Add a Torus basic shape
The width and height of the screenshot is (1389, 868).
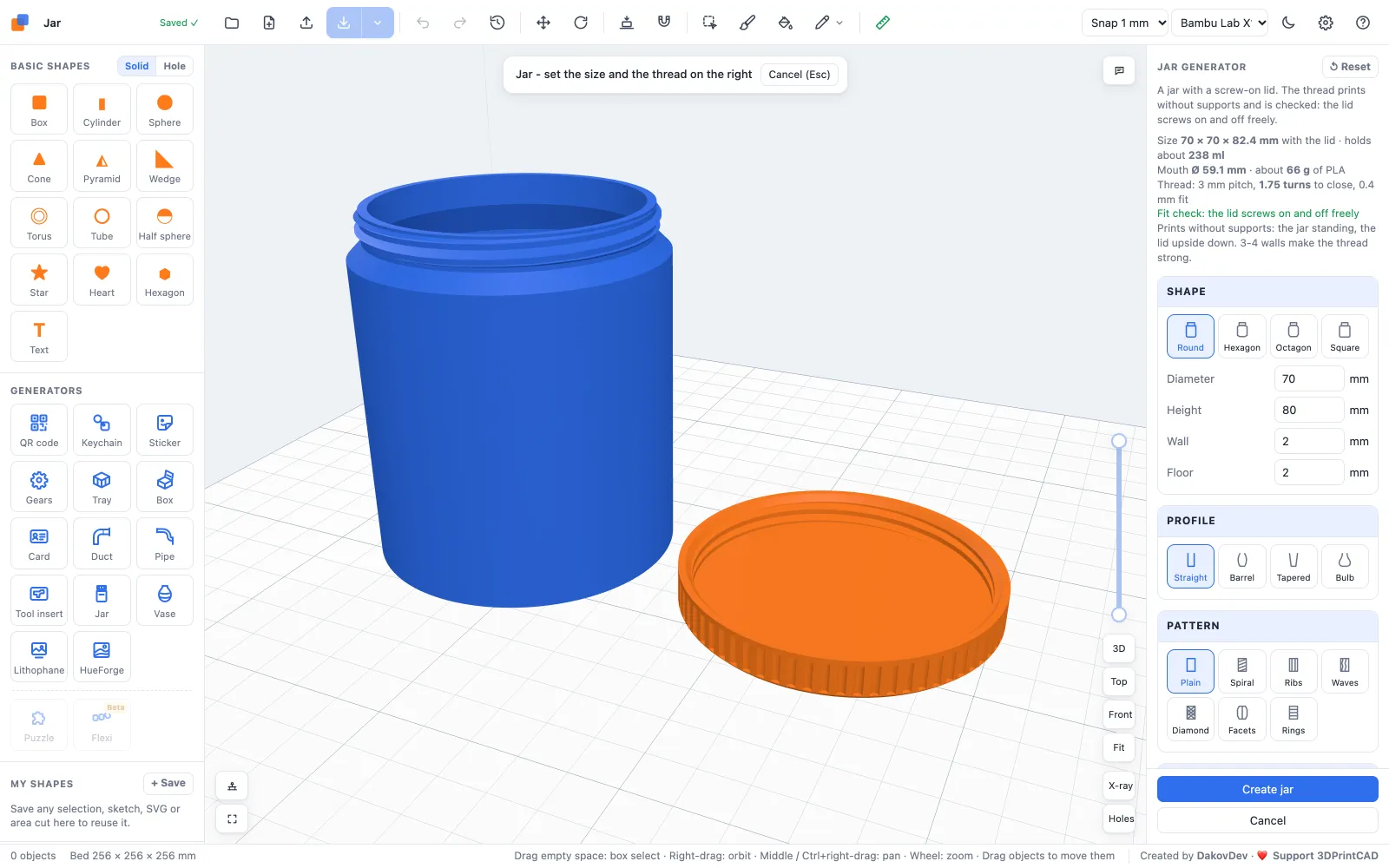click(x=39, y=223)
